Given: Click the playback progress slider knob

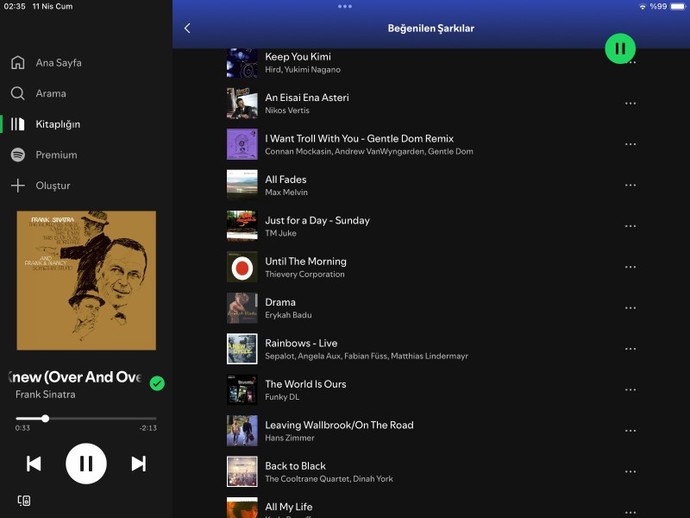Looking at the screenshot, I should click(45, 419).
